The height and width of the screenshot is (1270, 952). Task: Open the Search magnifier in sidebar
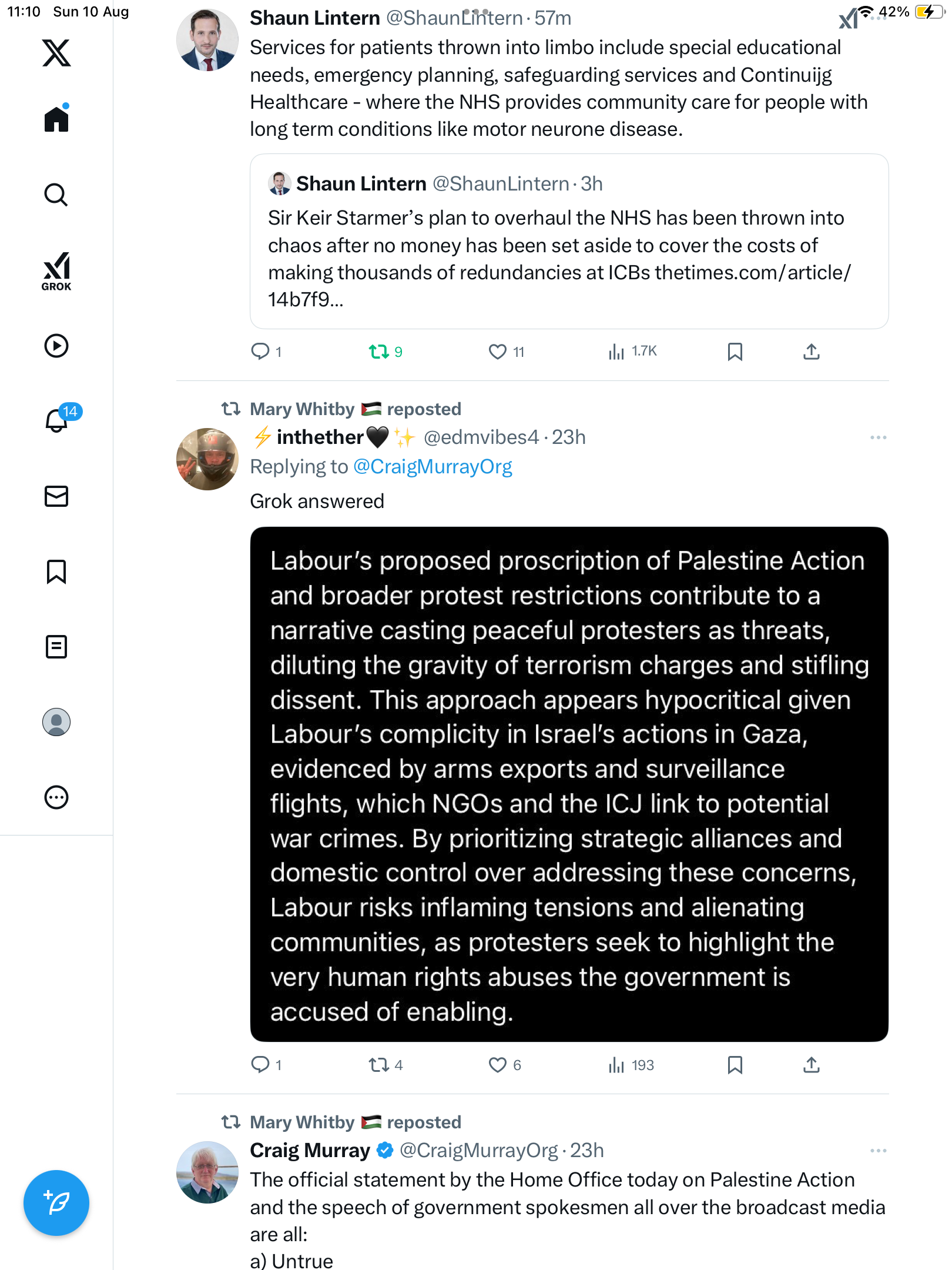pyautogui.click(x=56, y=195)
